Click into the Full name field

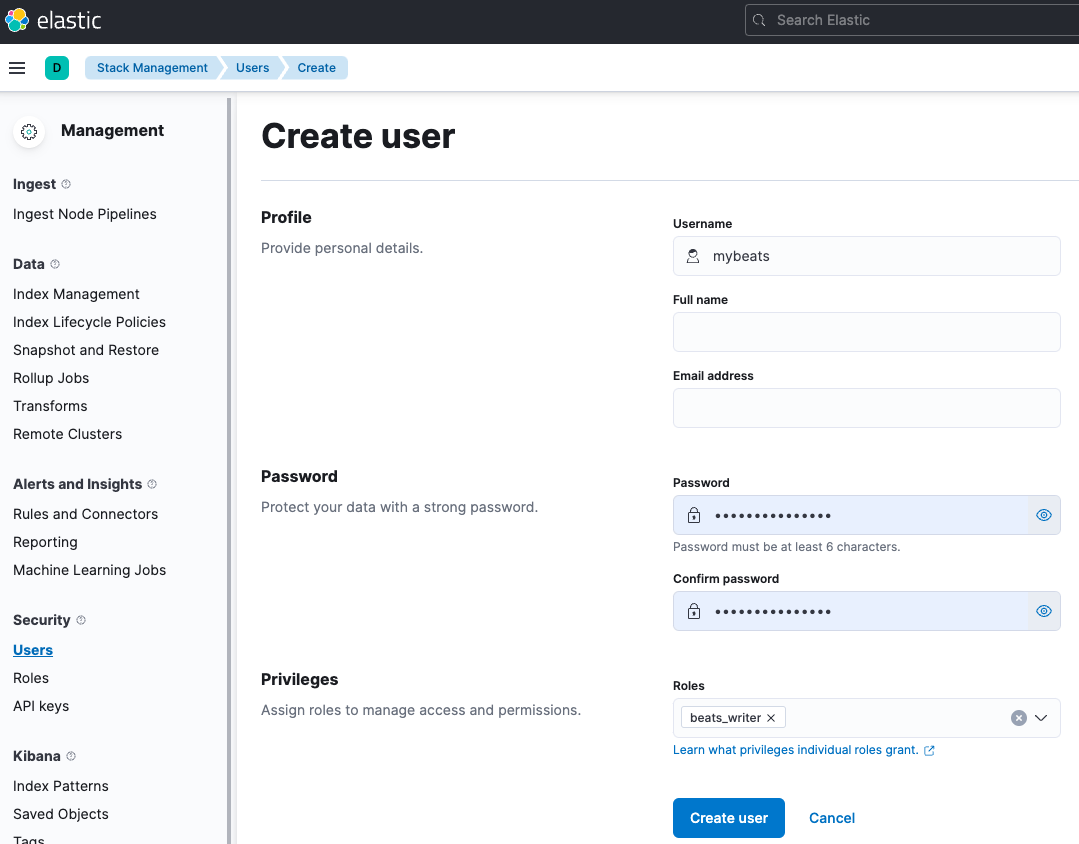(866, 332)
